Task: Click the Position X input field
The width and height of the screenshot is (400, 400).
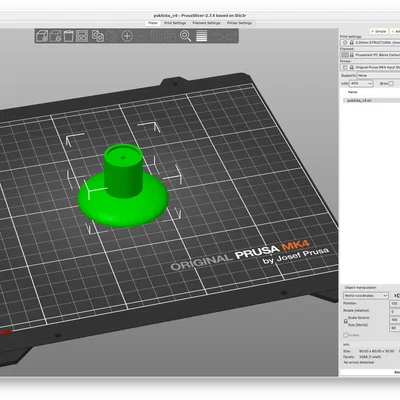Action: pos(395,304)
